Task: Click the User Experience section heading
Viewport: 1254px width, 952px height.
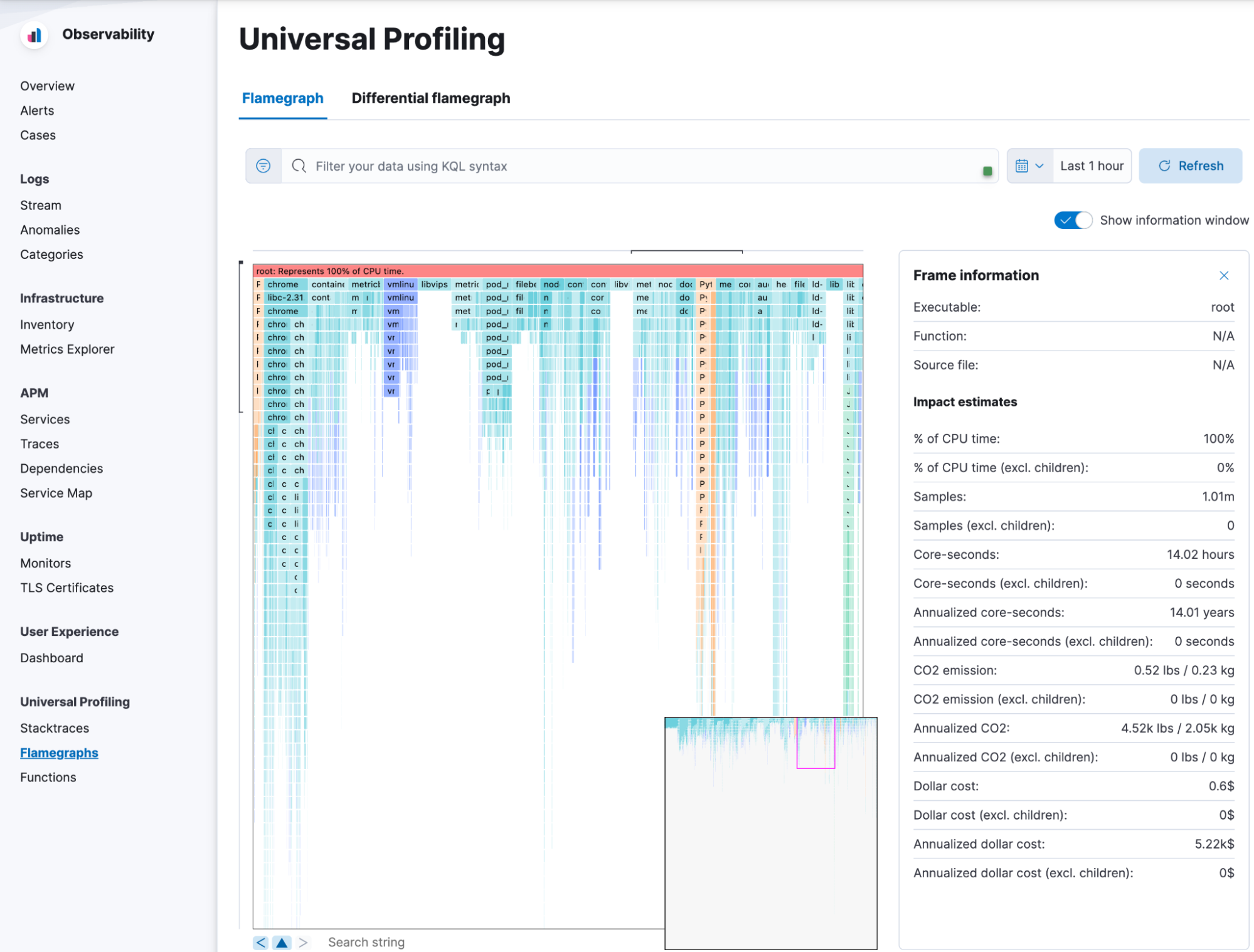Action: (x=69, y=631)
